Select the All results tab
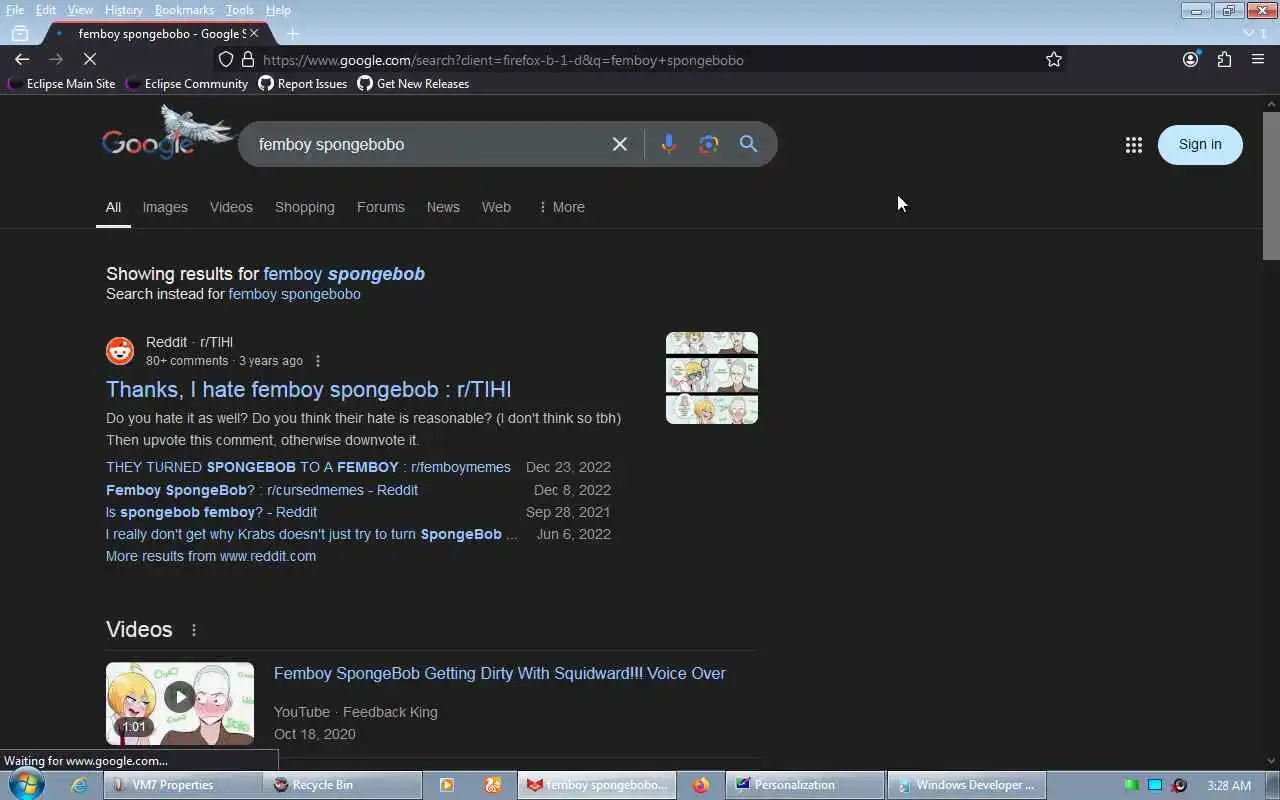This screenshot has width=1280, height=800. coord(113,207)
